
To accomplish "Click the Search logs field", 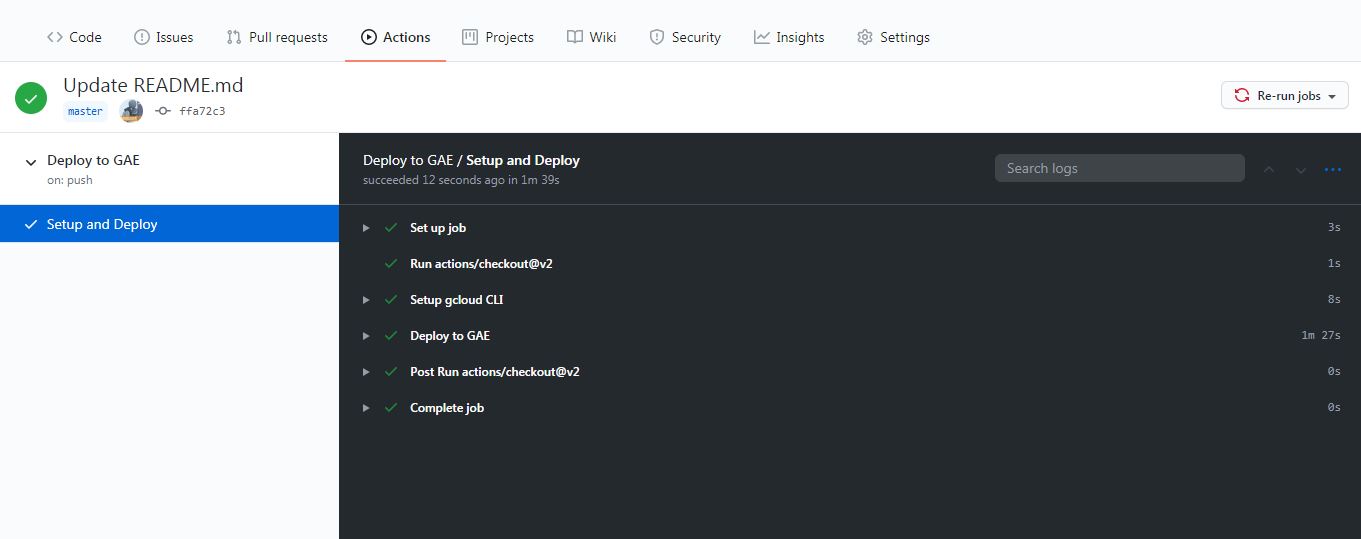I will [x=1120, y=168].
